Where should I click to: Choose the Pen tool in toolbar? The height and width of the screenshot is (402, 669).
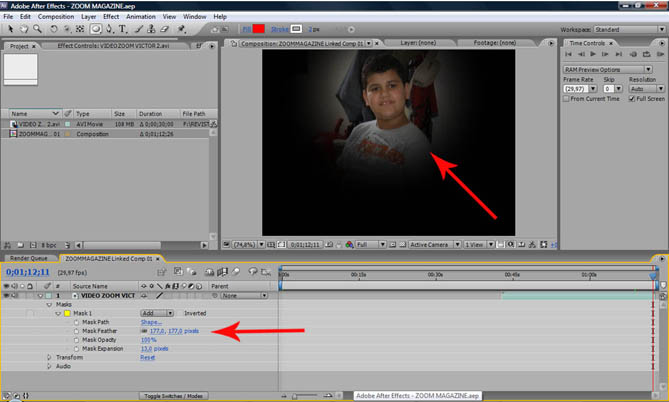click(108, 29)
